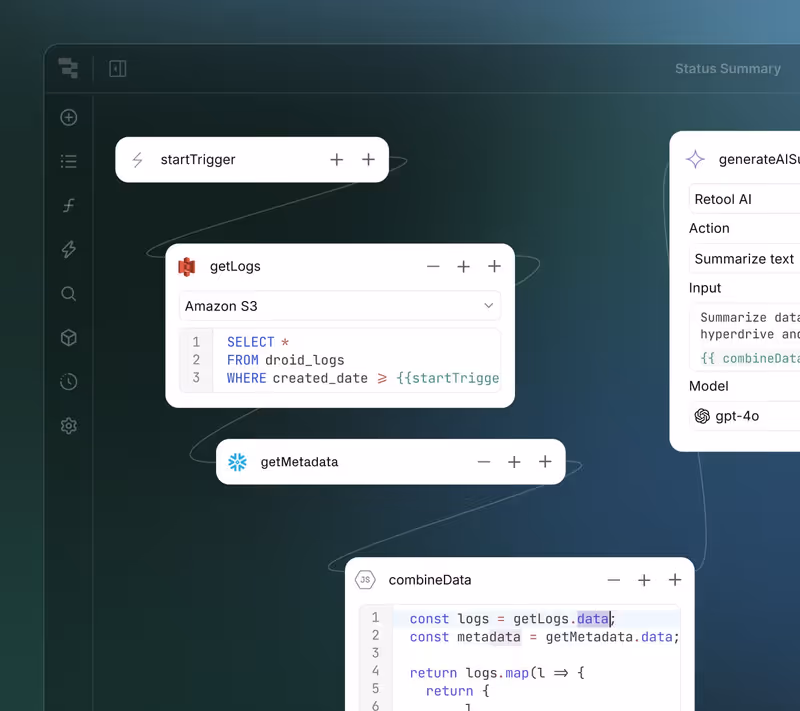Open the triggers lightning sidebar icon
This screenshot has width=800, height=711.
pyautogui.click(x=69, y=249)
